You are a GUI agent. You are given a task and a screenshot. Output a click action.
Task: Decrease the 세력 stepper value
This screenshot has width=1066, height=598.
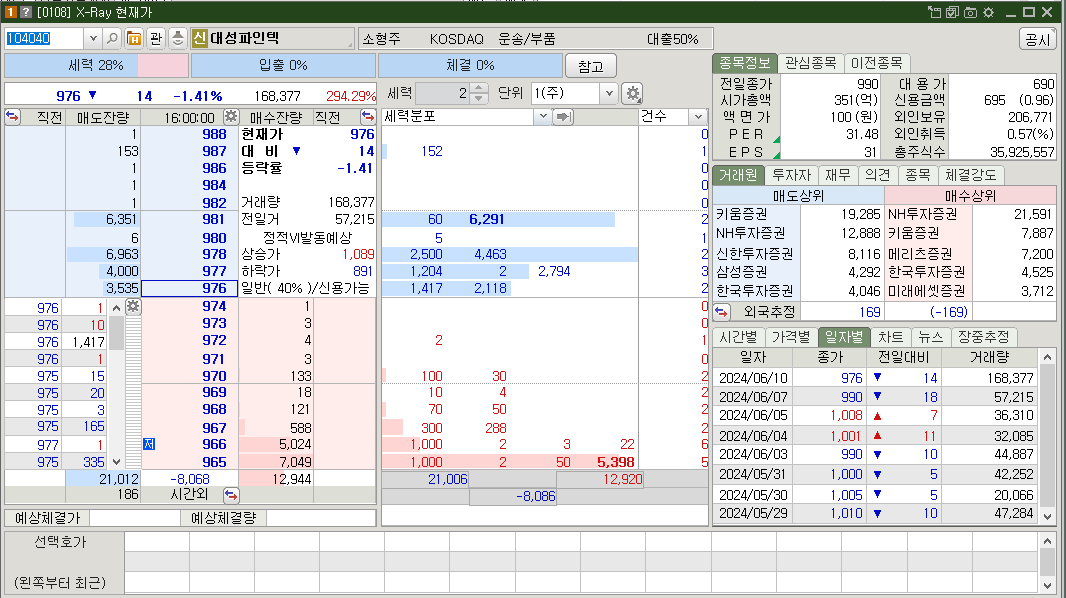coord(479,99)
